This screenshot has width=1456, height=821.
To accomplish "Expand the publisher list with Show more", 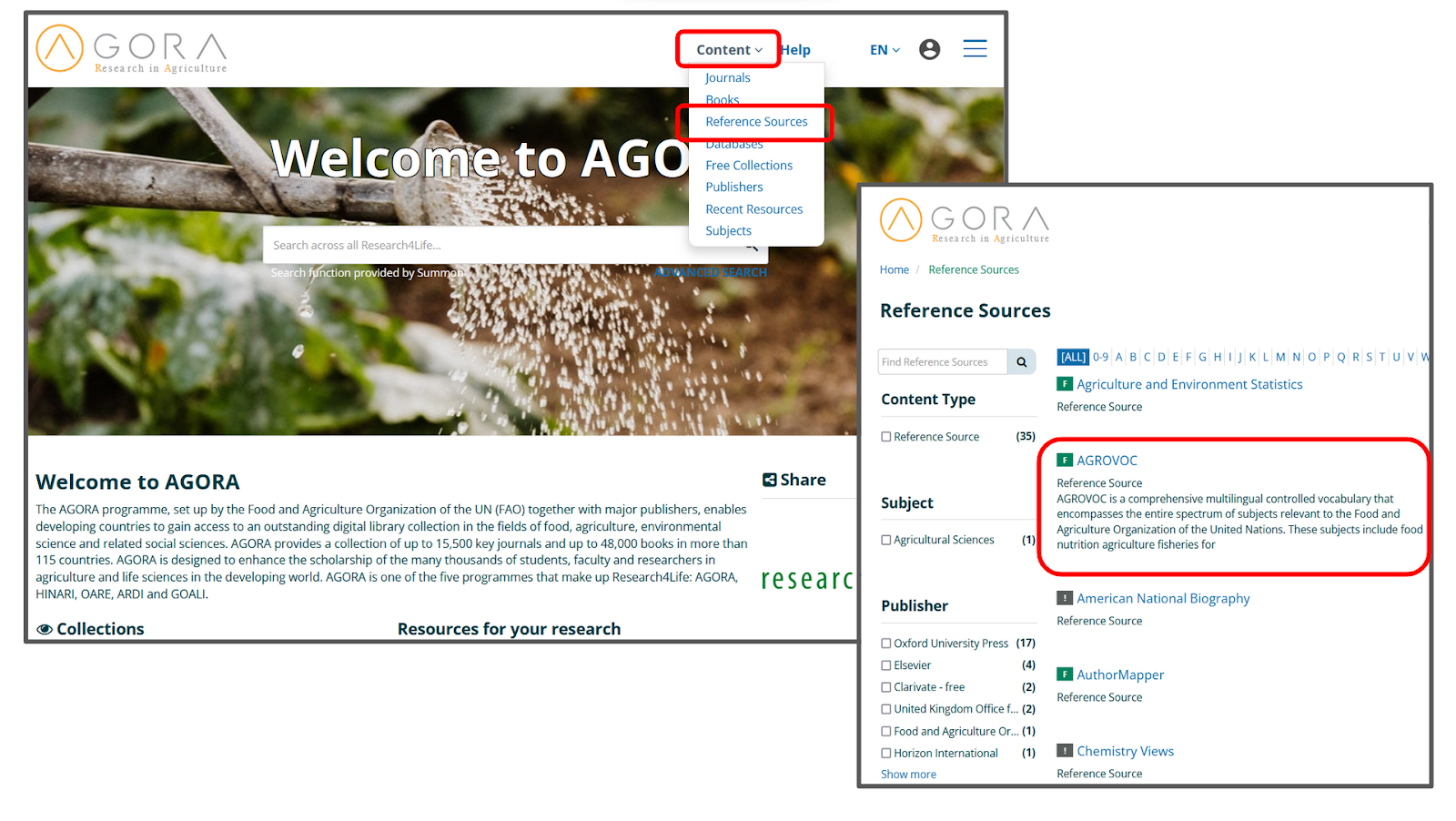I will point(908,775).
